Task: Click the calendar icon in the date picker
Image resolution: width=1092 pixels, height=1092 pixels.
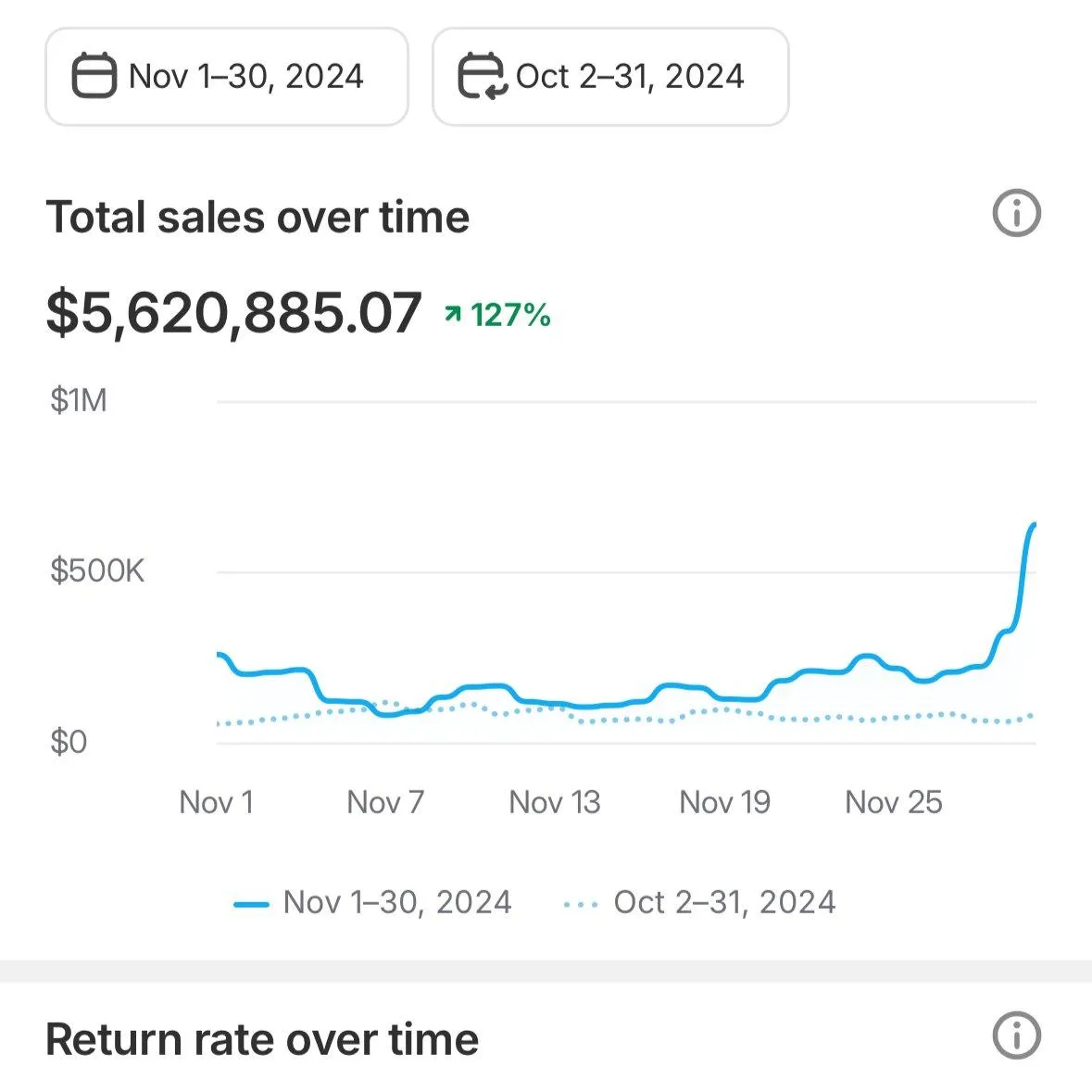Action: pyautogui.click(x=94, y=76)
